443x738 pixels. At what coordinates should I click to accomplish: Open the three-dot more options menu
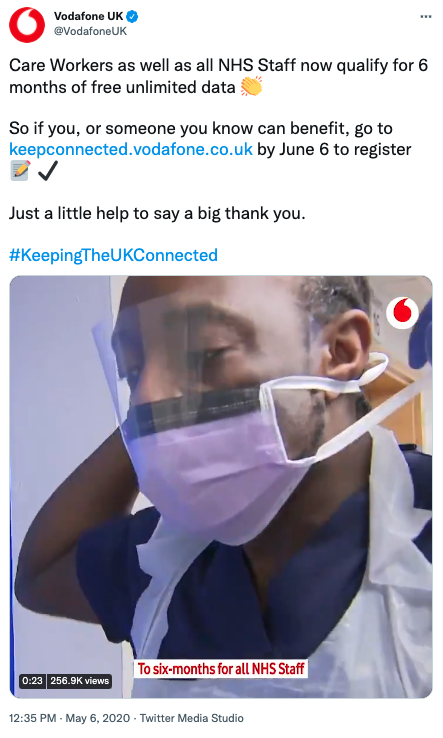tap(426, 16)
